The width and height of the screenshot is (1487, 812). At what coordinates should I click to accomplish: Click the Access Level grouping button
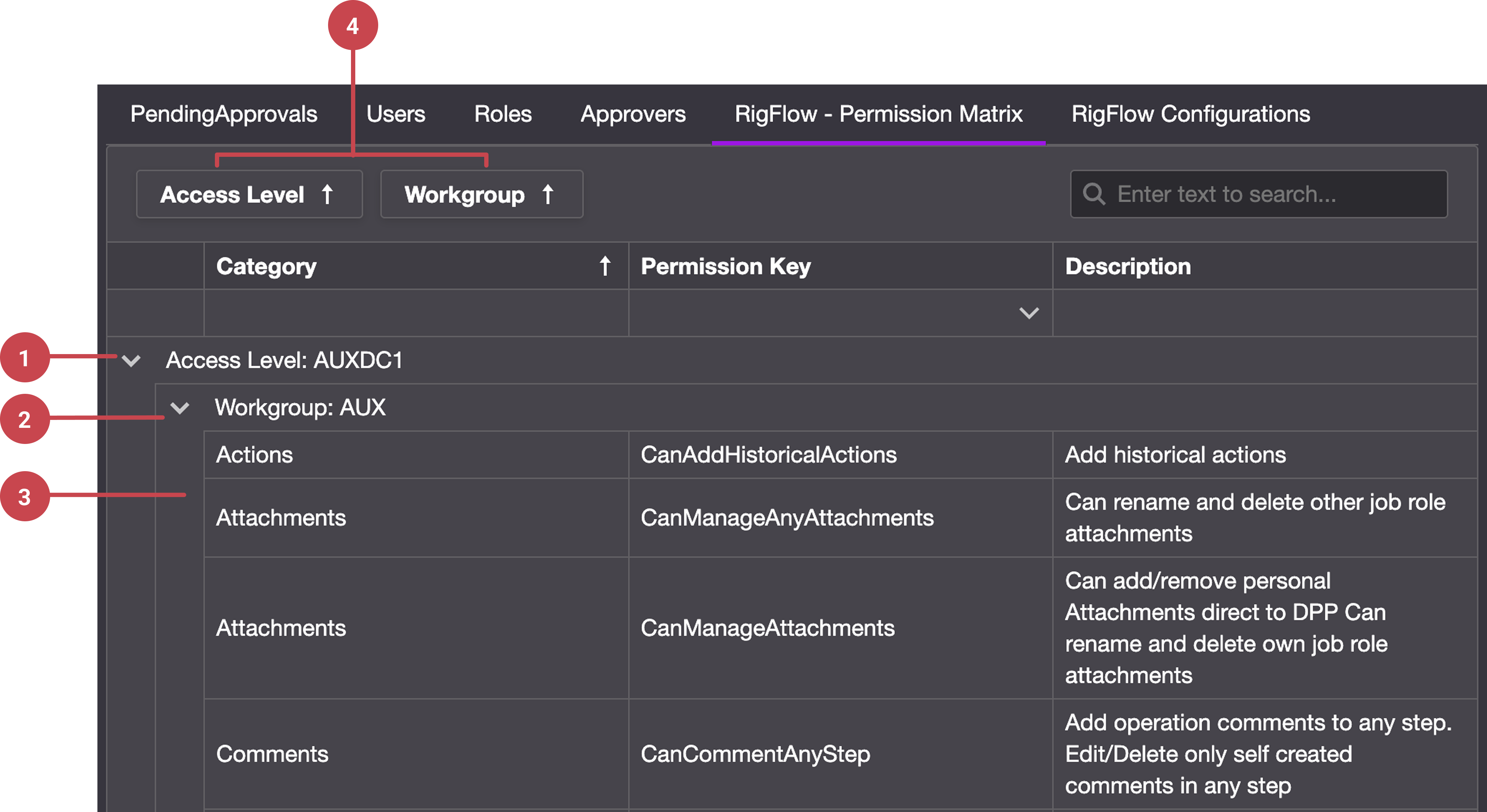pyautogui.click(x=250, y=194)
